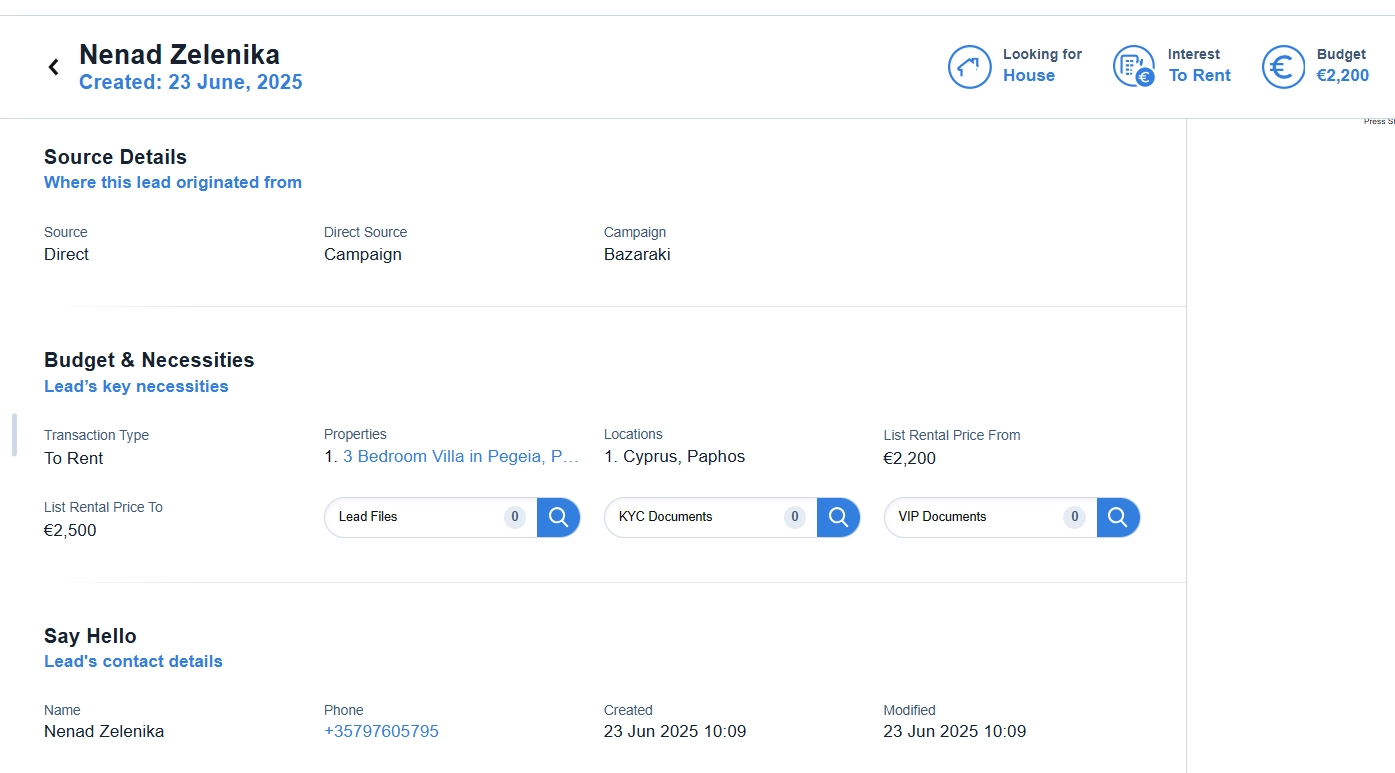The image size is (1395, 773).
Task: Click the House looking-for label
Action: tap(1029, 75)
